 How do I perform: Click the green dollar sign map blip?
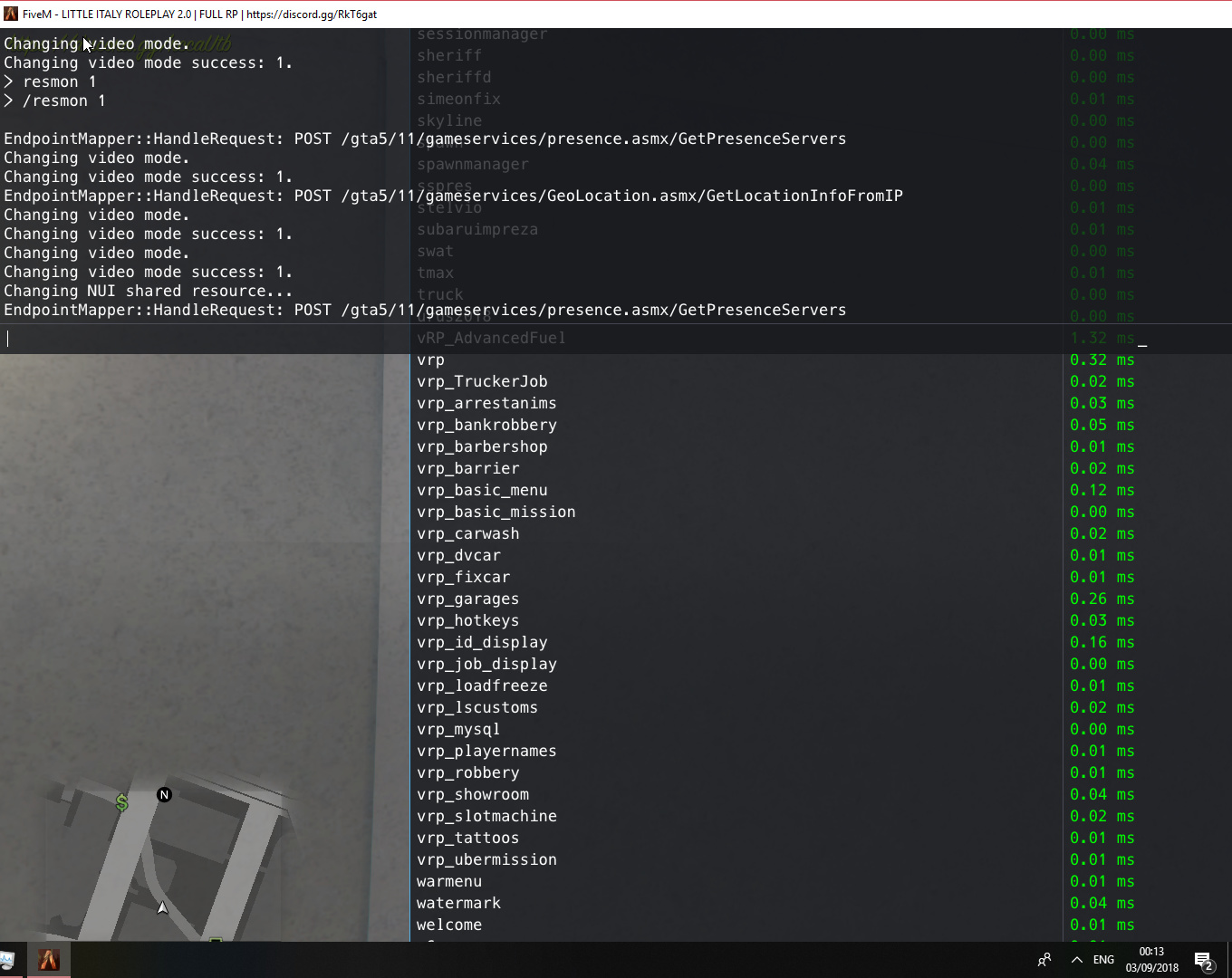[122, 802]
